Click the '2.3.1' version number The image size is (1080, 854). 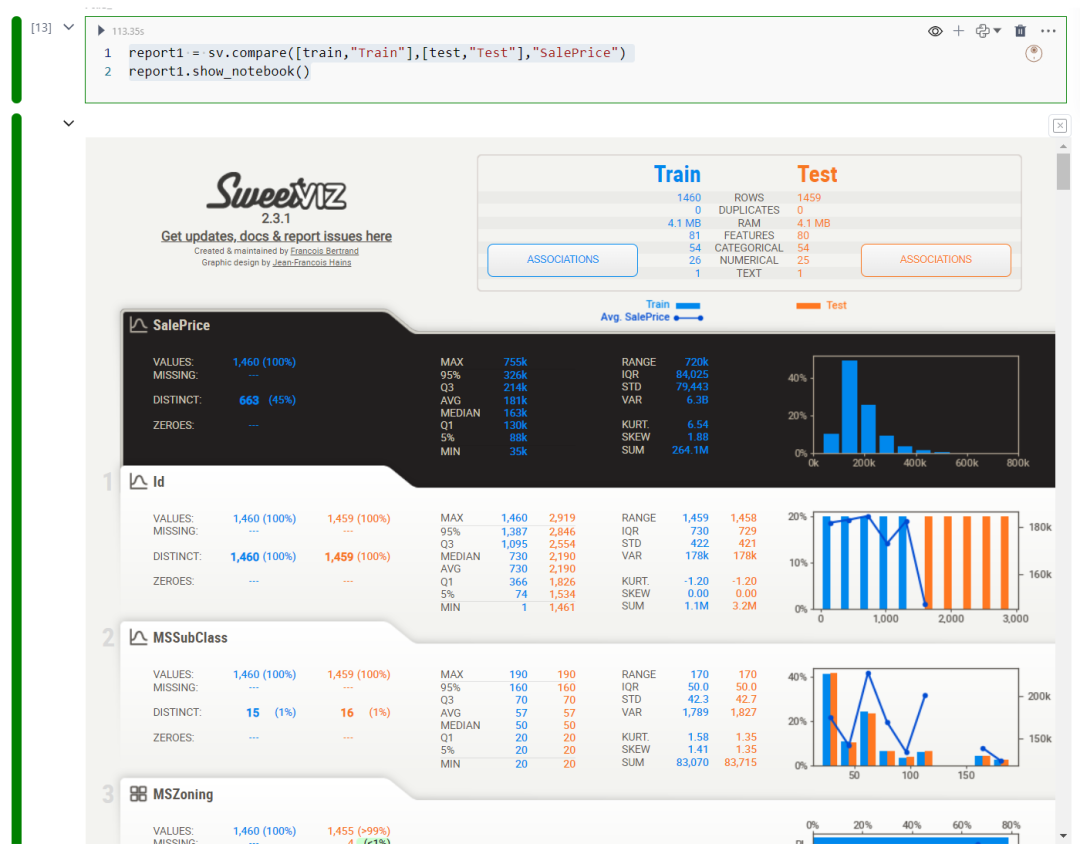point(276,218)
